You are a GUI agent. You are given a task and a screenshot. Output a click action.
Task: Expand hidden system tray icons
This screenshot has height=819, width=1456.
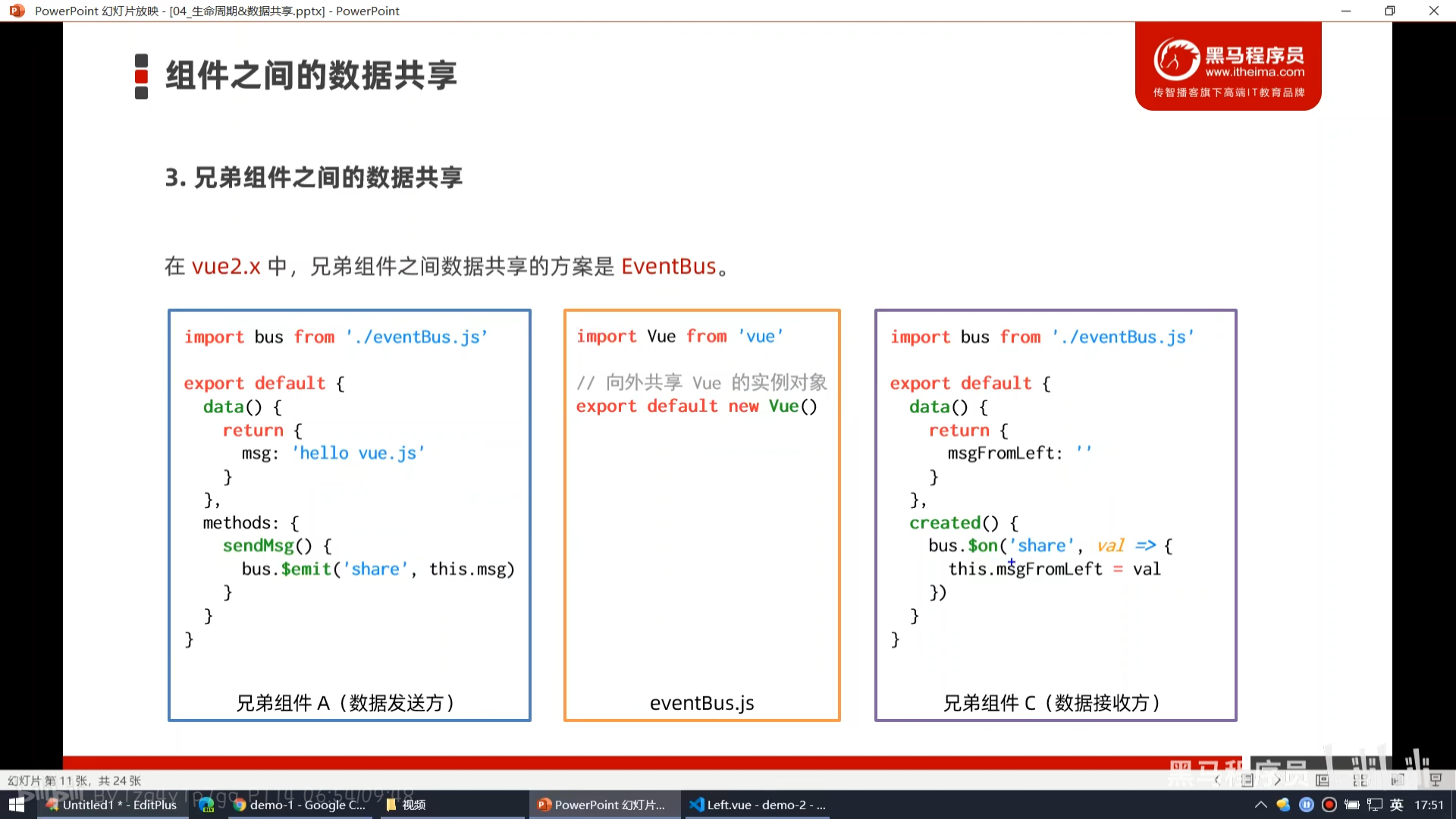click(x=1260, y=805)
